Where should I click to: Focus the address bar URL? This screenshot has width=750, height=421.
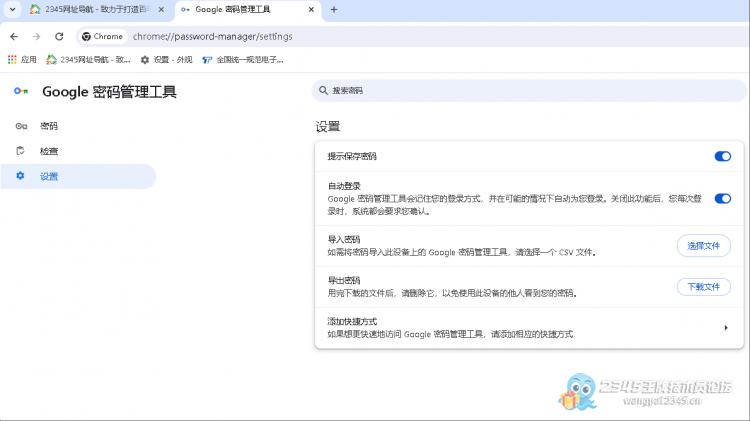coord(212,36)
